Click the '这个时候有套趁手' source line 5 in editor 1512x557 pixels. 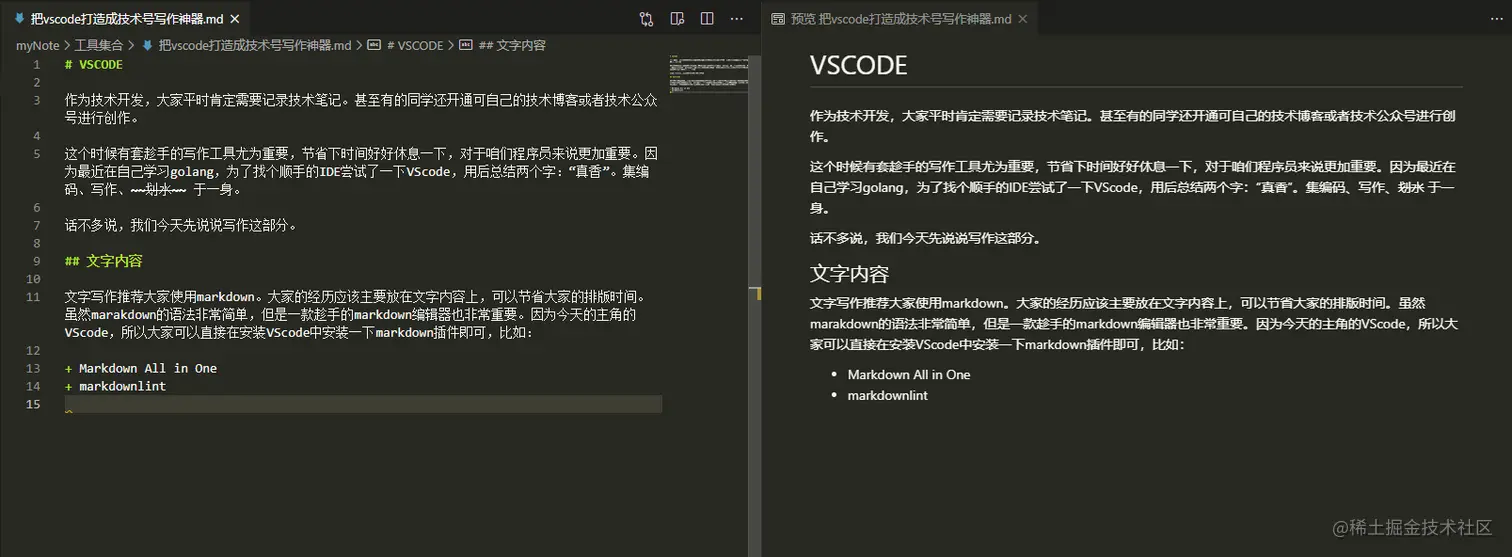pyautogui.click(x=360, y=171)
